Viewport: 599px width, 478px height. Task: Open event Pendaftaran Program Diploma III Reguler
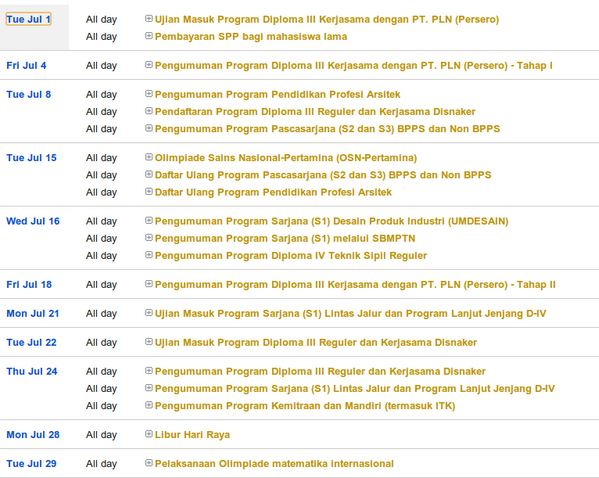pyautogui.click(x=315, y=112)
